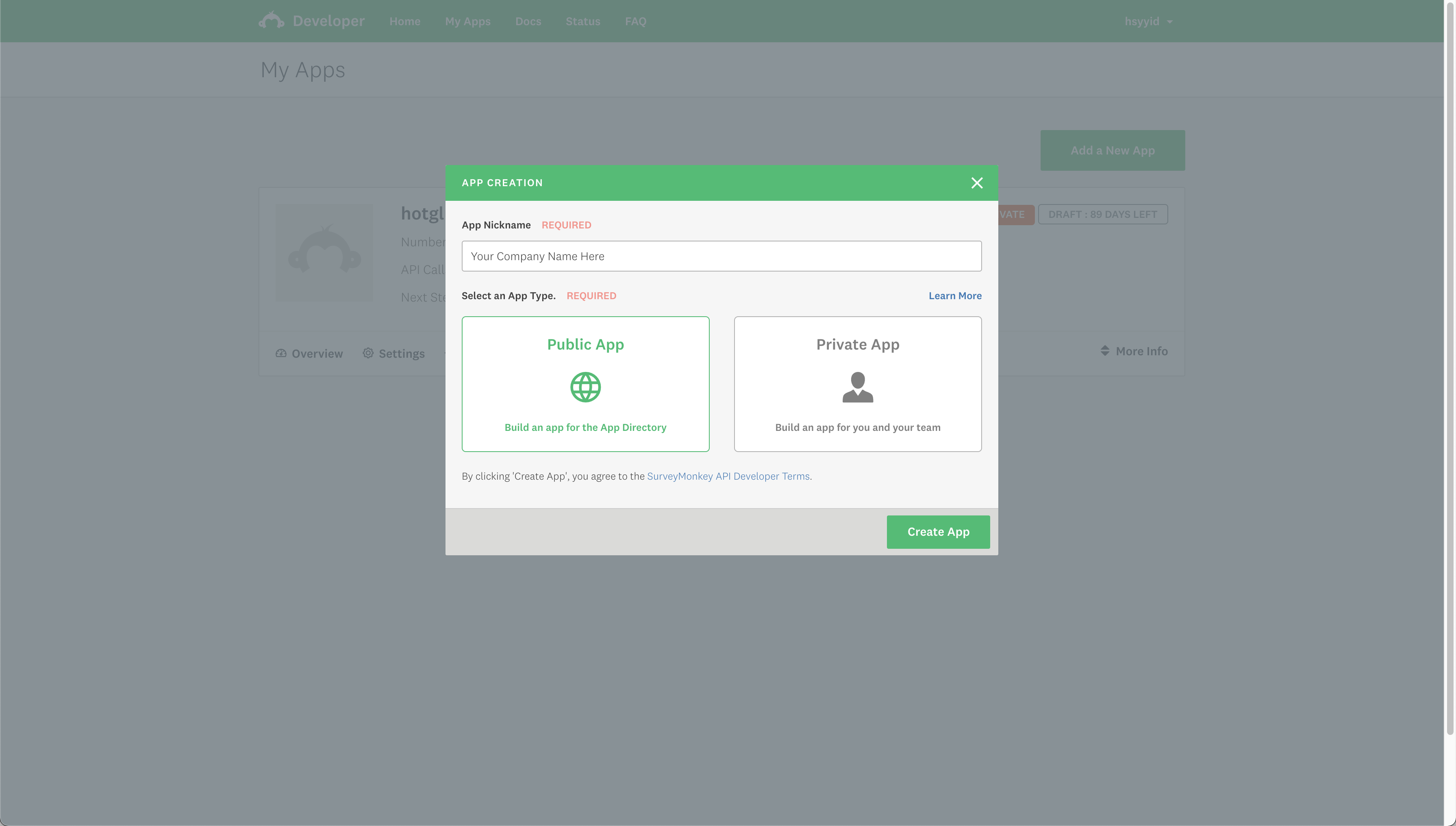Close the App Creation dialog with X
The width and height of the screenshot is (1456, 826).
[x=976, y=183]
